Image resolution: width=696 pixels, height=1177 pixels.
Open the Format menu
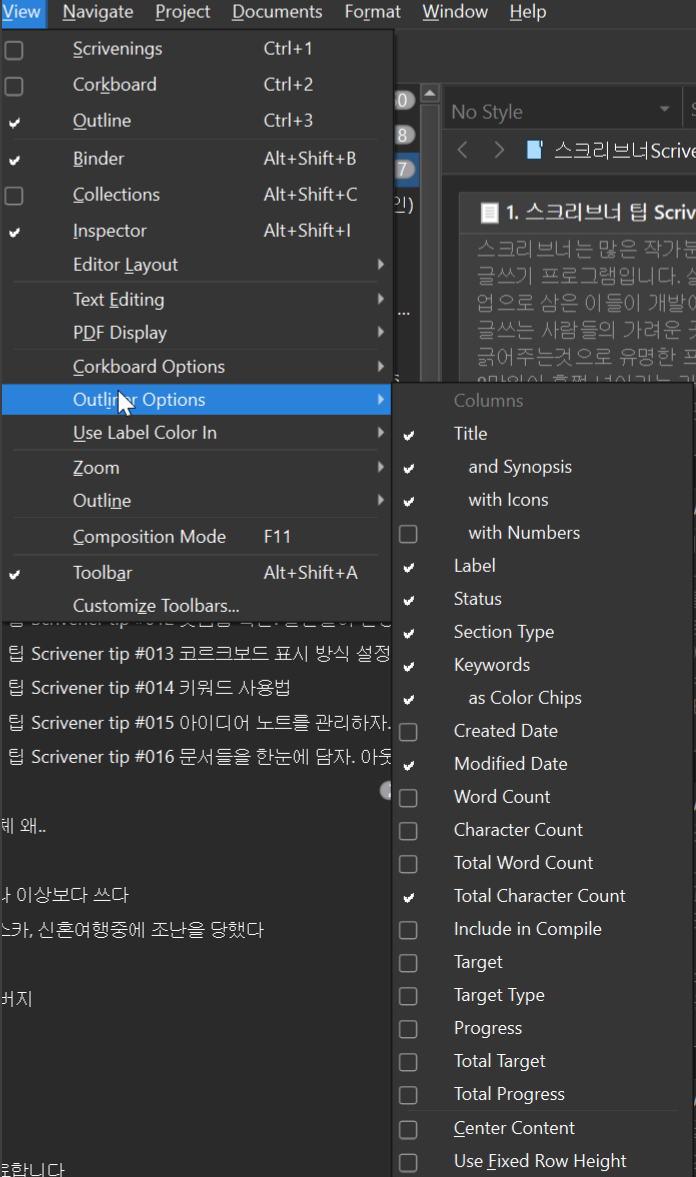(x=372, y=12)
